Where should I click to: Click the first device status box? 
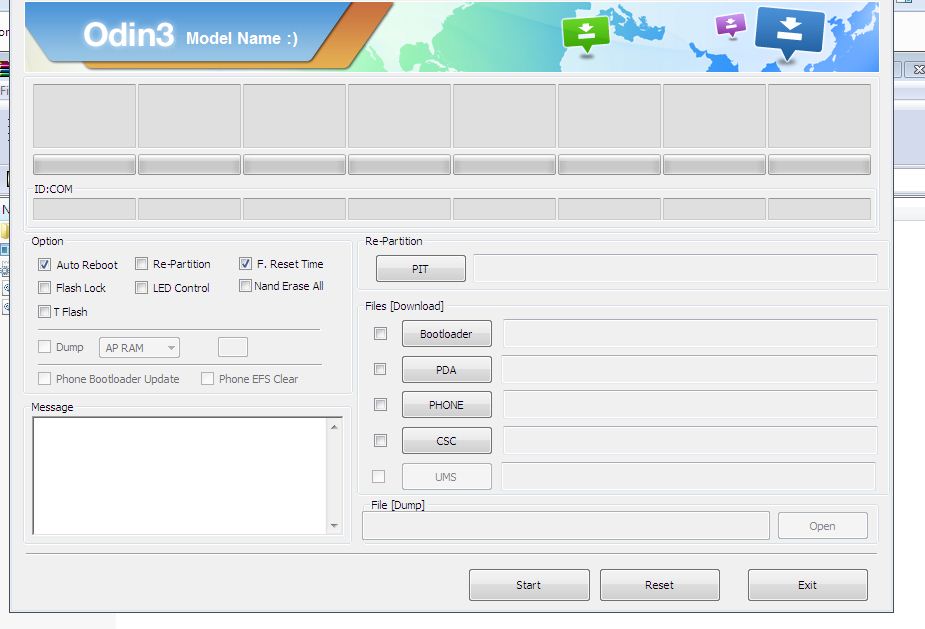click(x=84, y=116)
